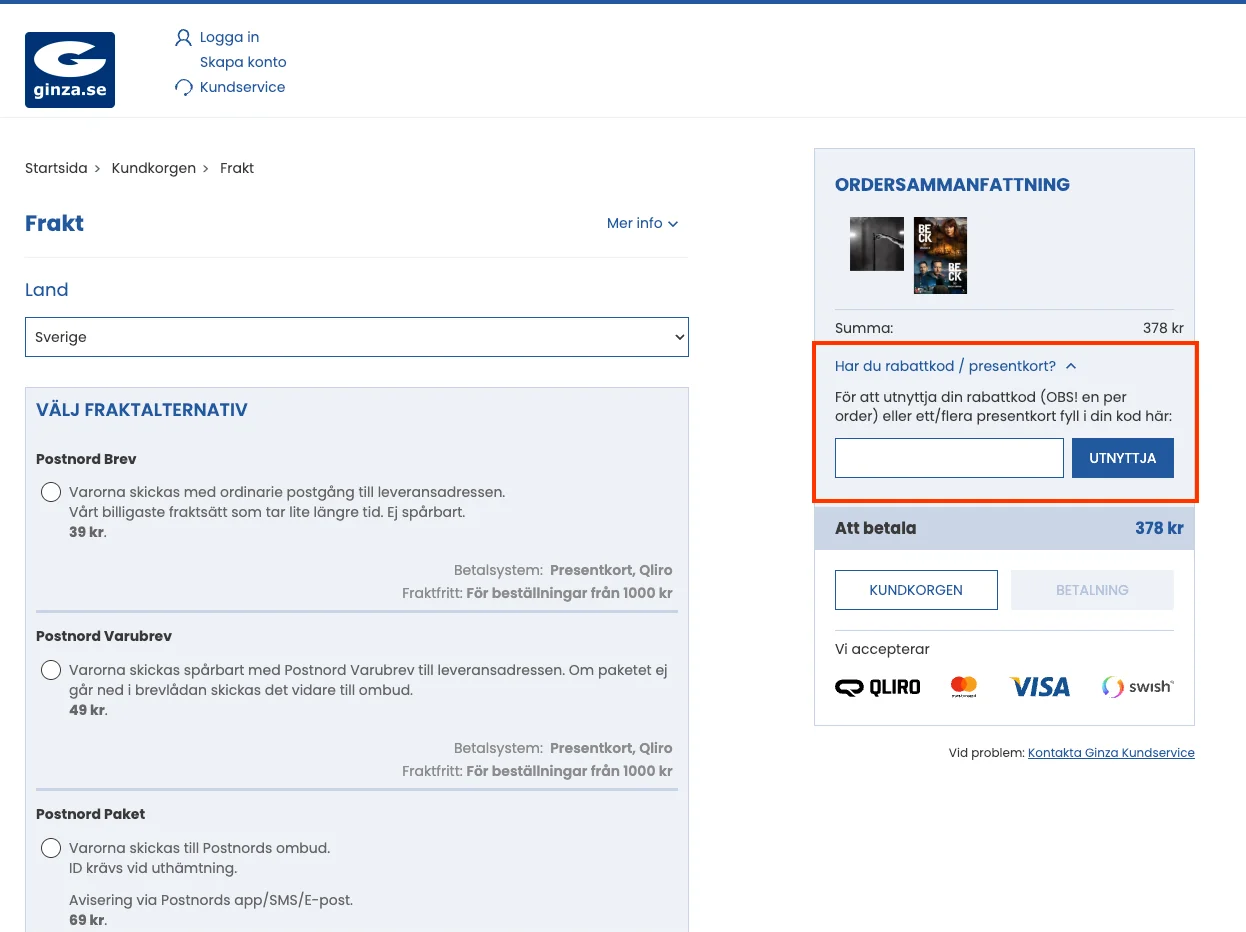Open the Skapa konto link
This screenshot has height=932, width=1246.
coord(243,62)
